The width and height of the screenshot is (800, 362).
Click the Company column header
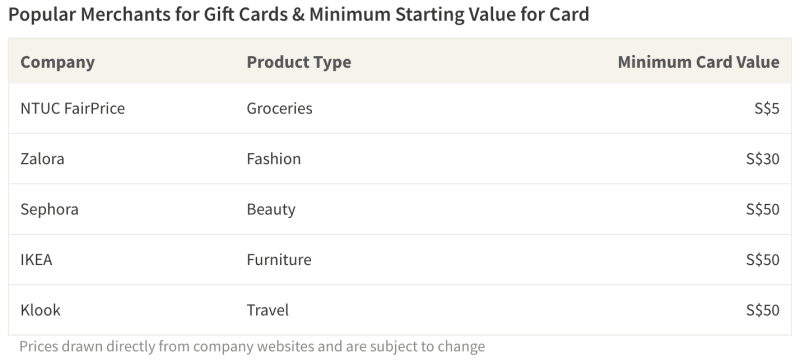click(57, 62)
